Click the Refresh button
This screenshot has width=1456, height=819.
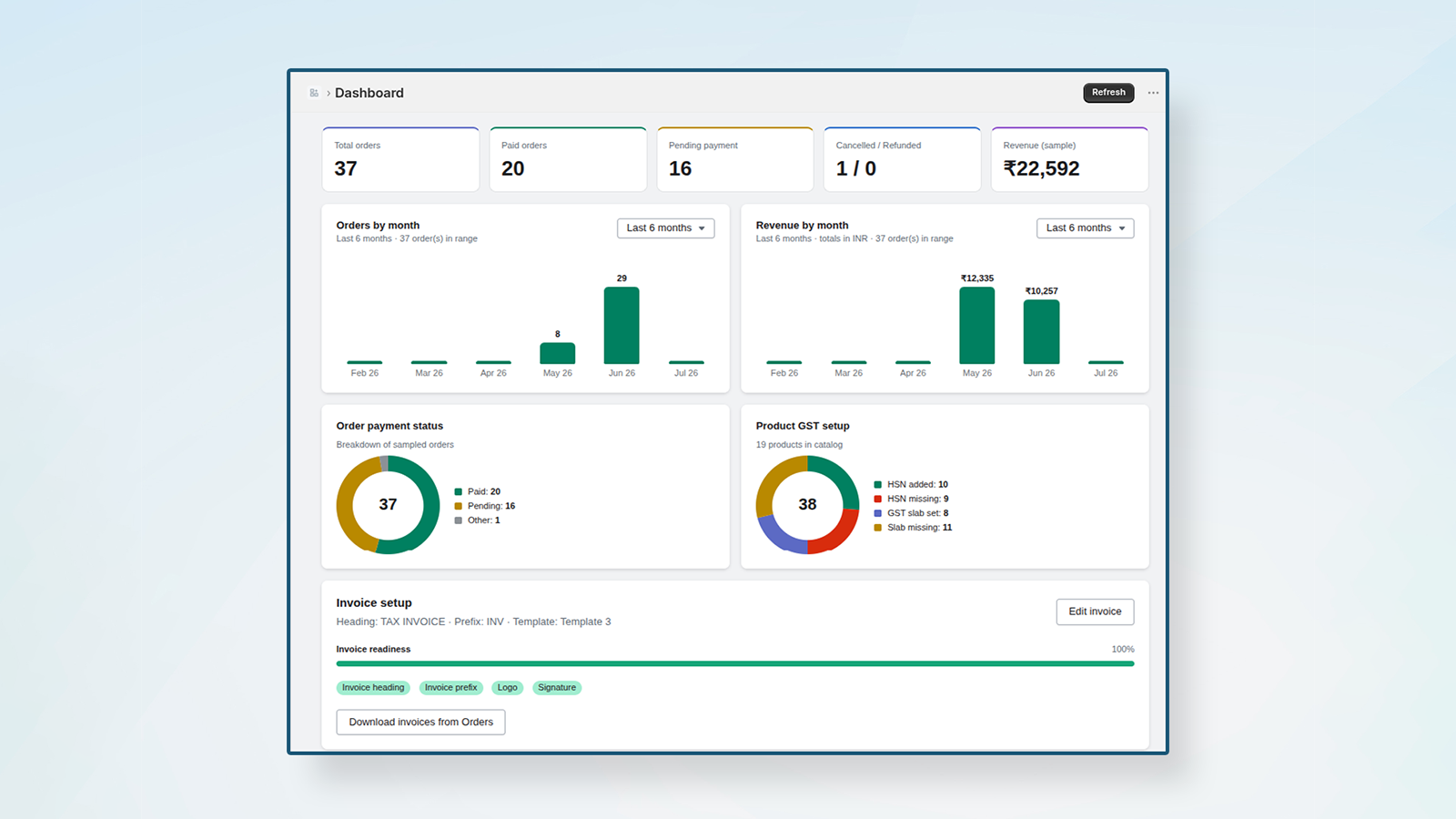(1108, 92)
